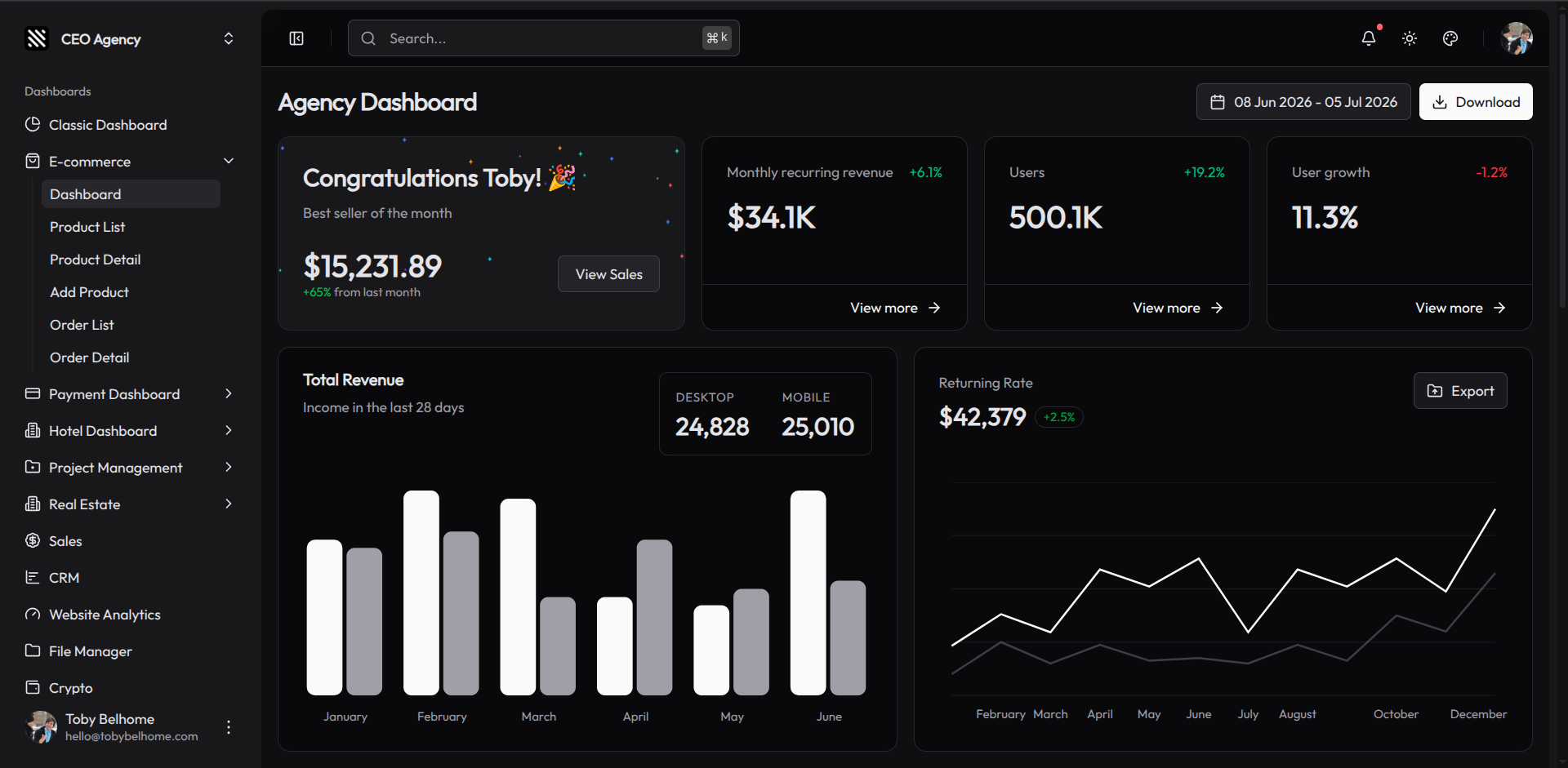Click the CRM chart icon
Viewport: 1568px width, 768px height.
tap(33, 577)
